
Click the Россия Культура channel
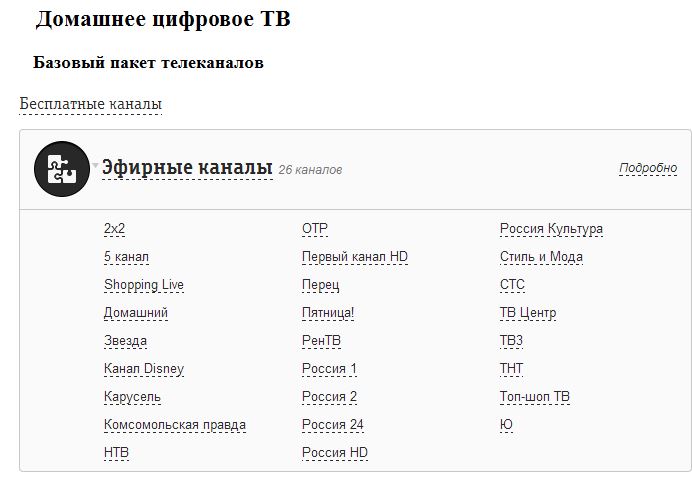(551, 229)
